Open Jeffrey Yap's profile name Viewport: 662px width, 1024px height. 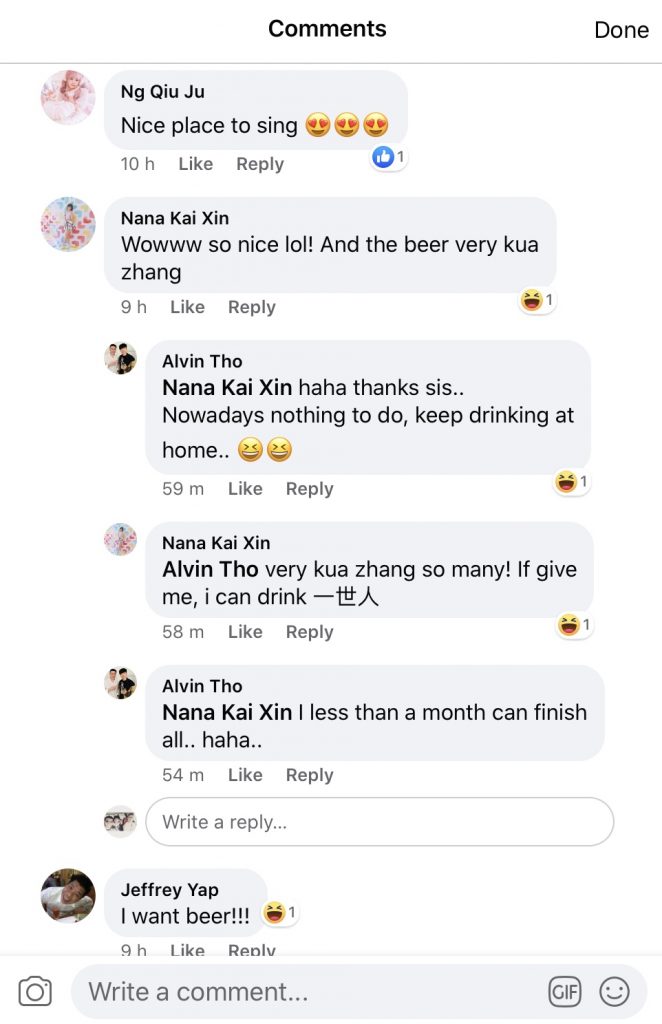click(x=169, y=889)
